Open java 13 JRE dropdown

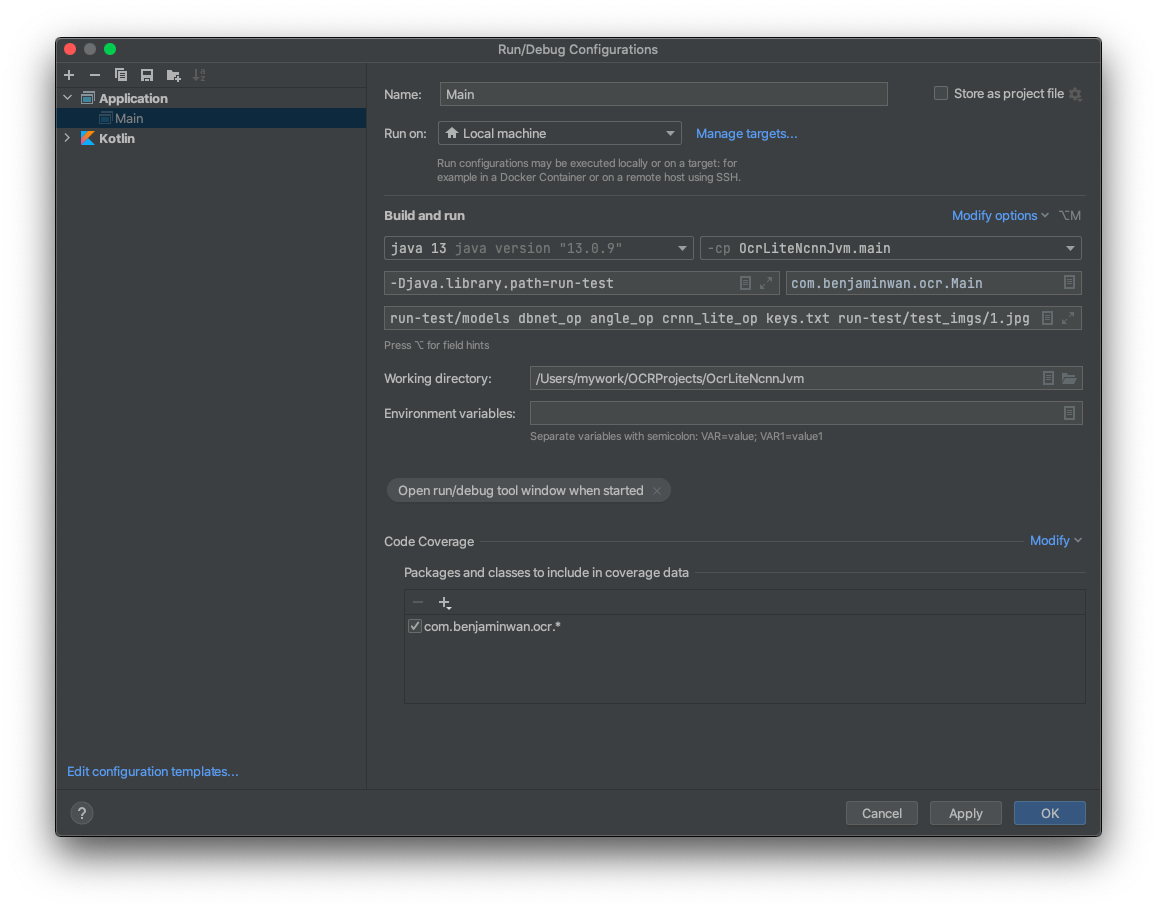[x=539, y=248]
